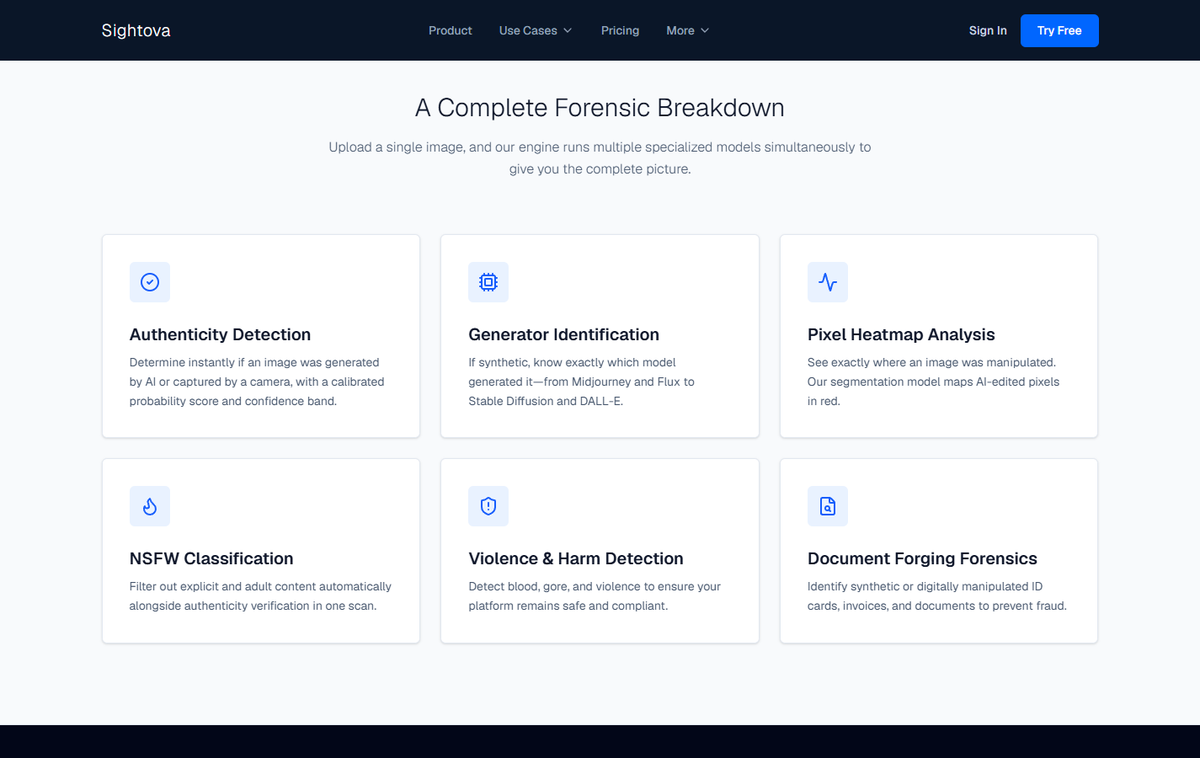Click the heading 'A Complete Forensic Breakdown'
Viewport: 1200px width, 758px height.
click(600, 108)
